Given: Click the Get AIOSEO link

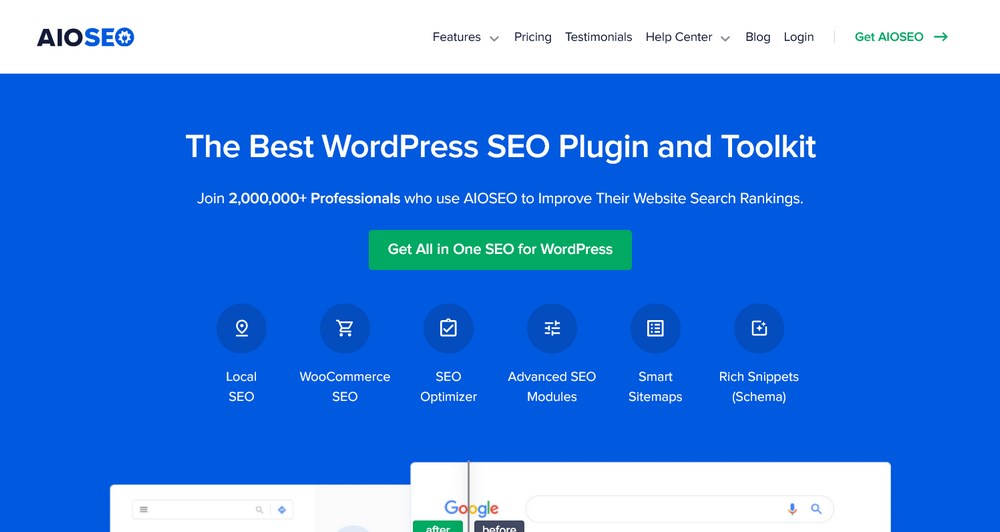Looking at the screenshot, I should click(889, 37).
